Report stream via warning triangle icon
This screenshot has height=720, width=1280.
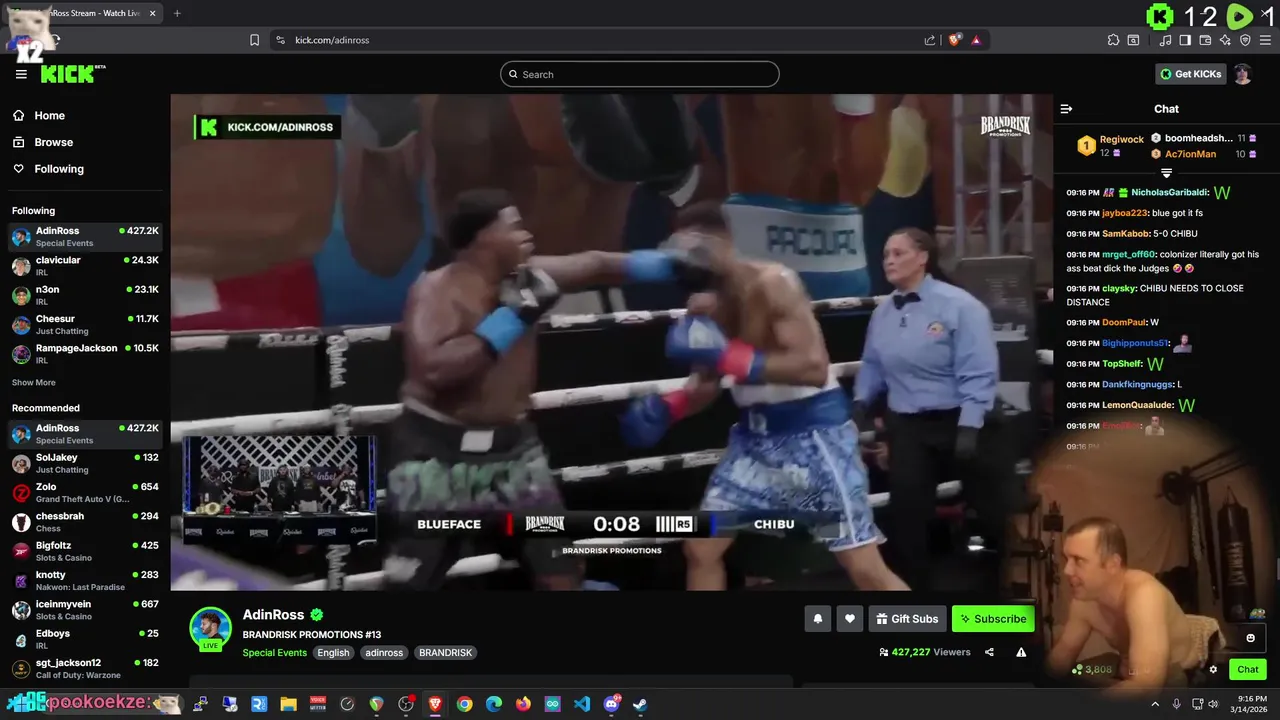pos(1021,652)
